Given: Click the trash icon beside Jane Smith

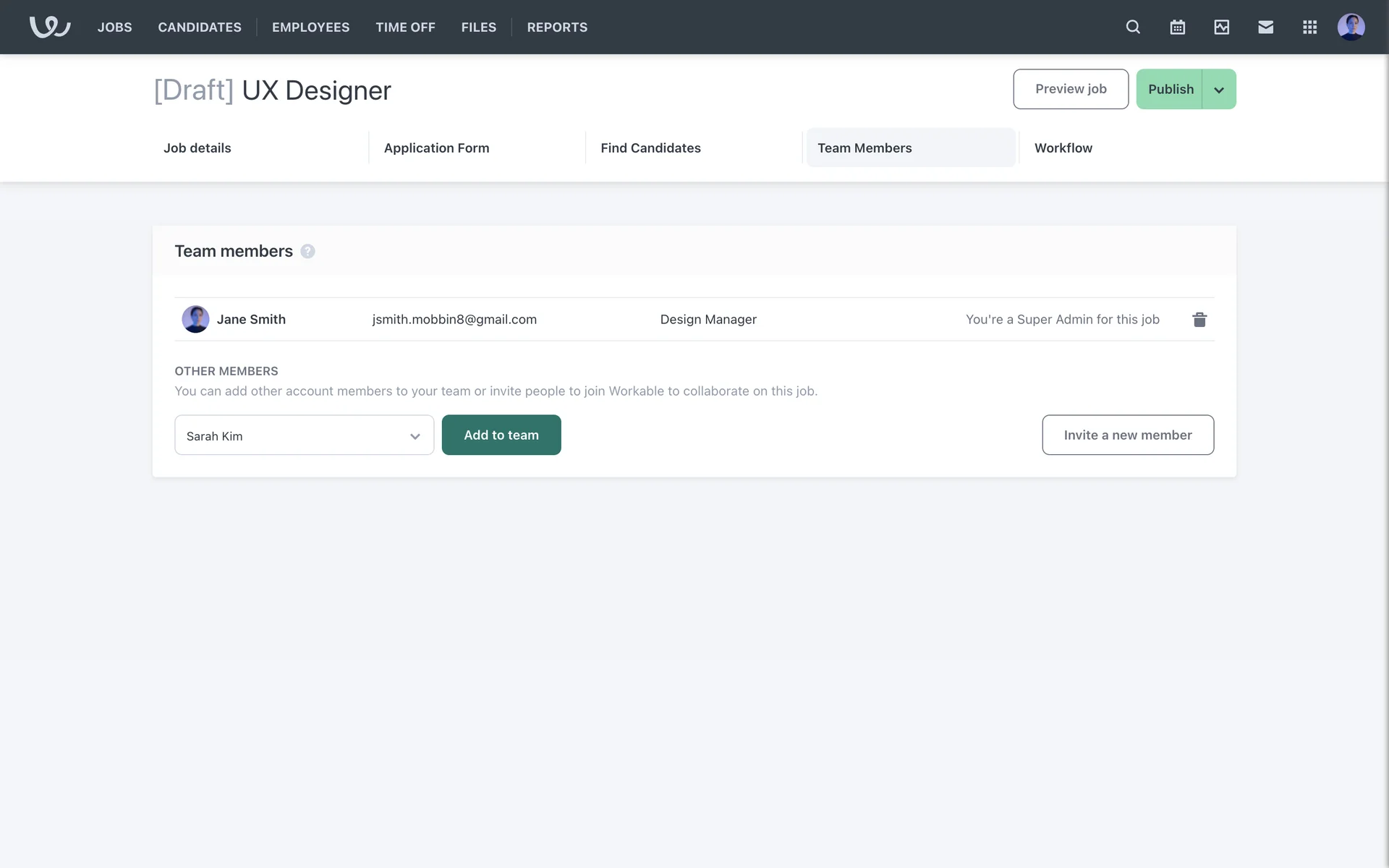Looking at the screenshot, I should tap(1199, 319).
